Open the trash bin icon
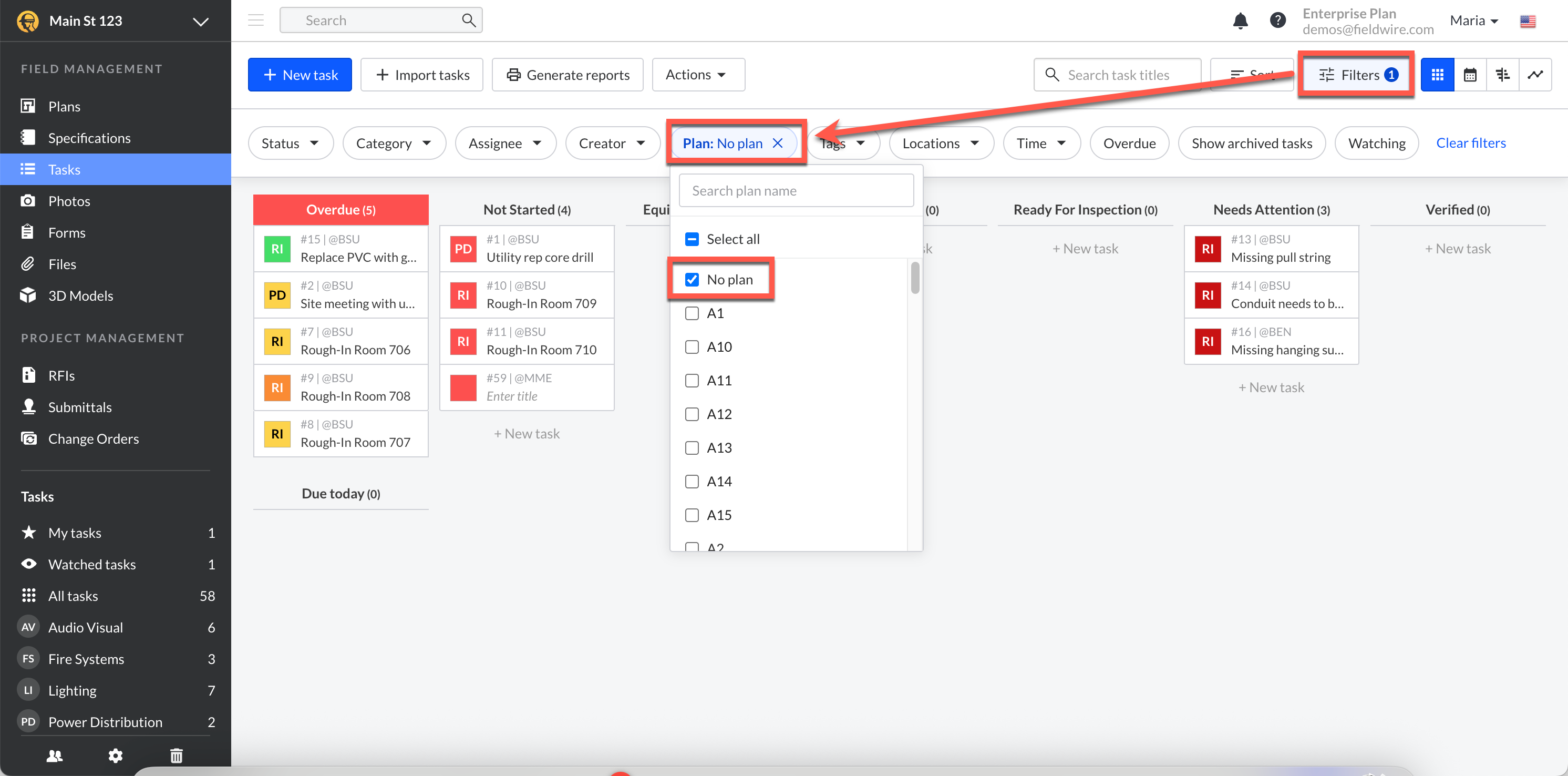 point(176,756)
